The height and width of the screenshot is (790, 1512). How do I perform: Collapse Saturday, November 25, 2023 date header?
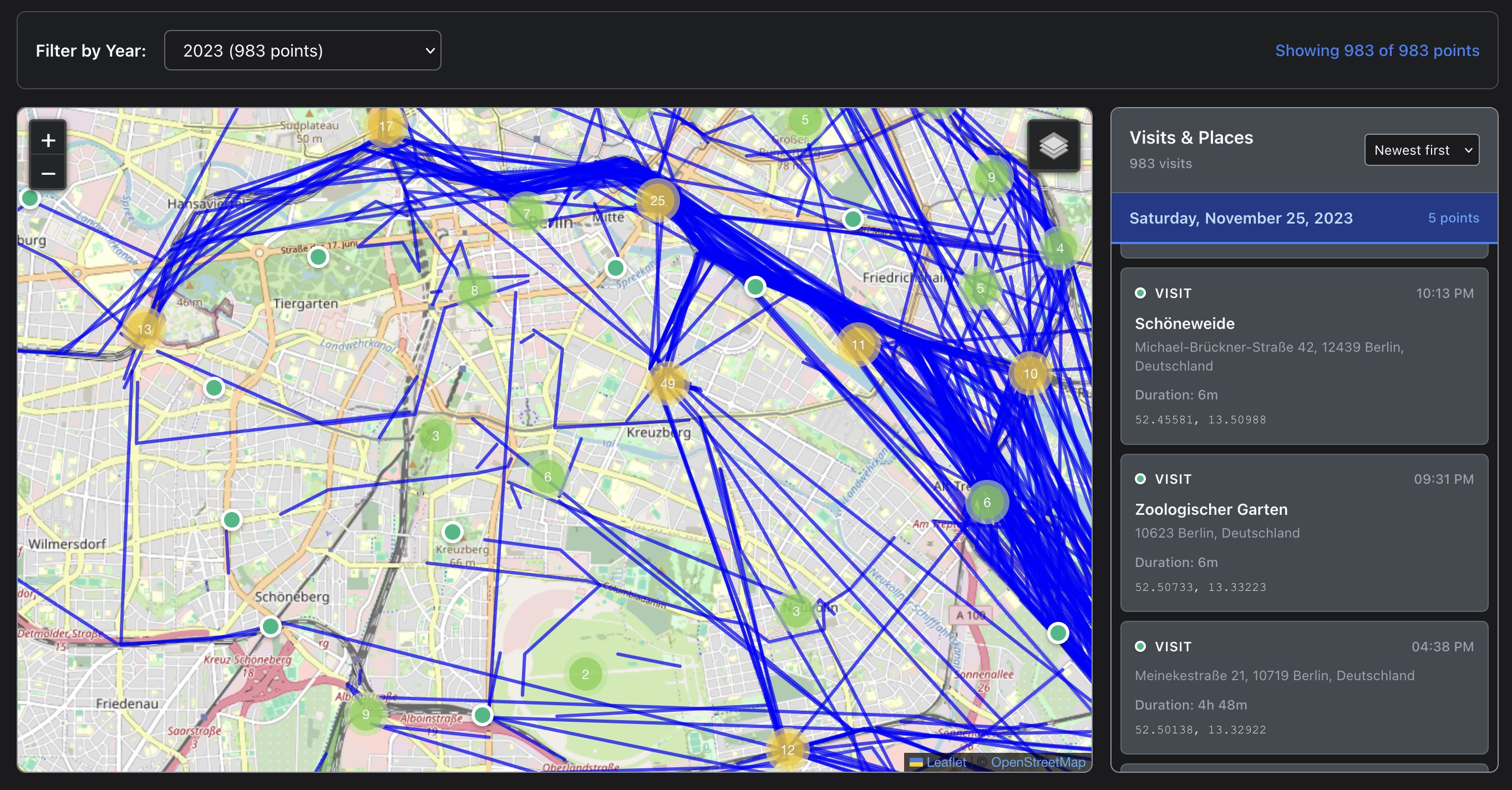(1303, 219)
